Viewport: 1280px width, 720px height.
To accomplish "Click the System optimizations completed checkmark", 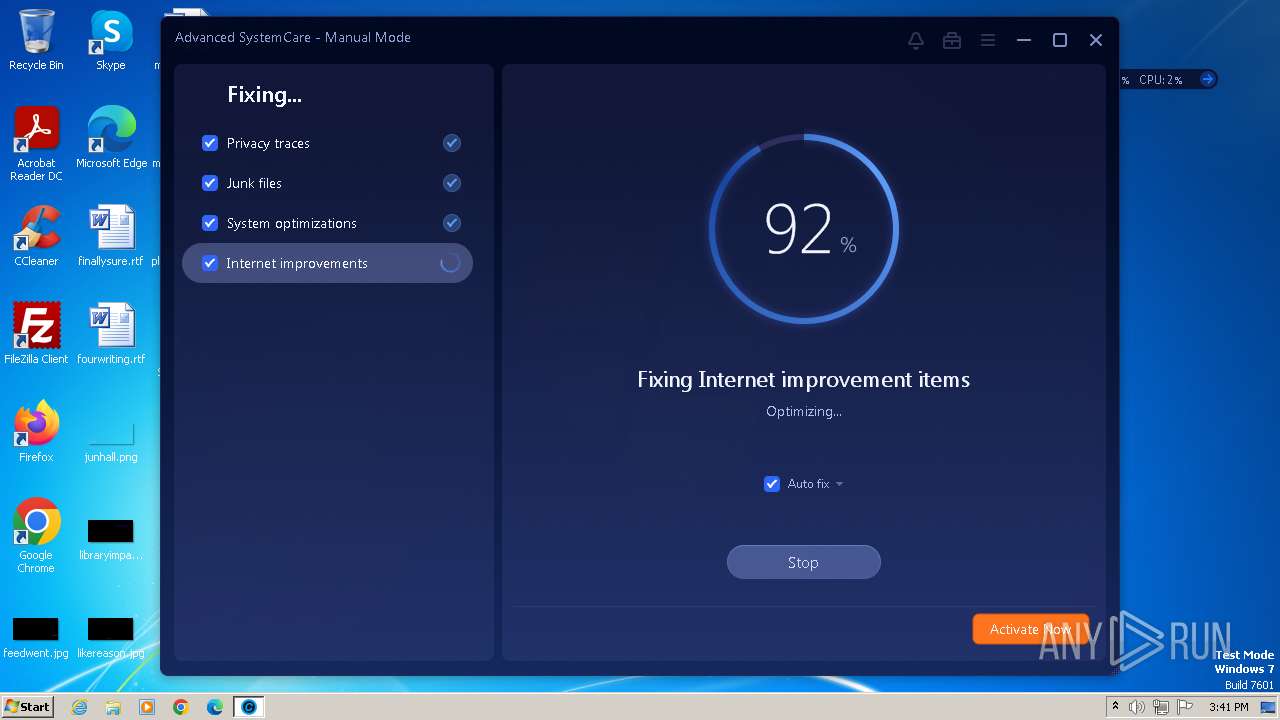I will click(452, 223).
